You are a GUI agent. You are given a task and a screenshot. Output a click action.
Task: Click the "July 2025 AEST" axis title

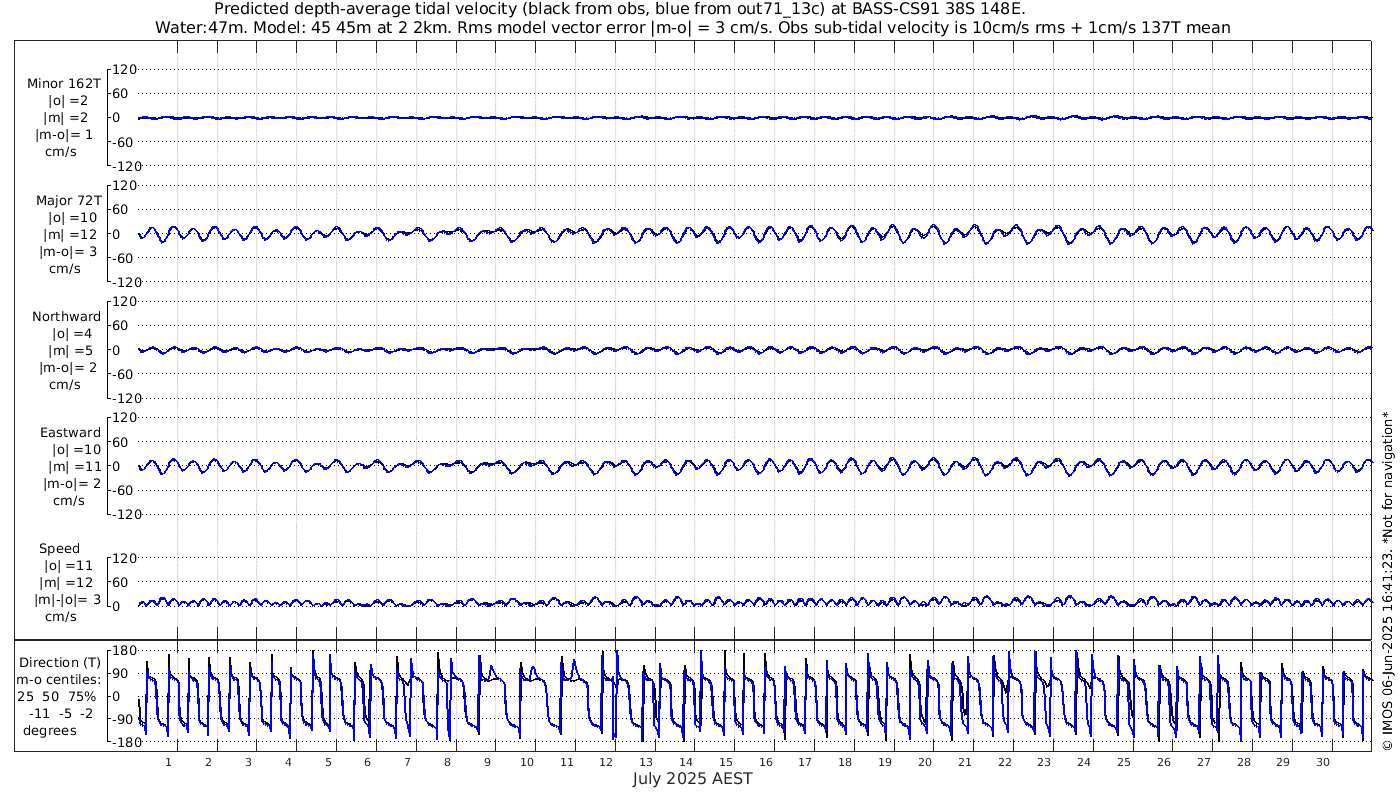tap(692, 778)
